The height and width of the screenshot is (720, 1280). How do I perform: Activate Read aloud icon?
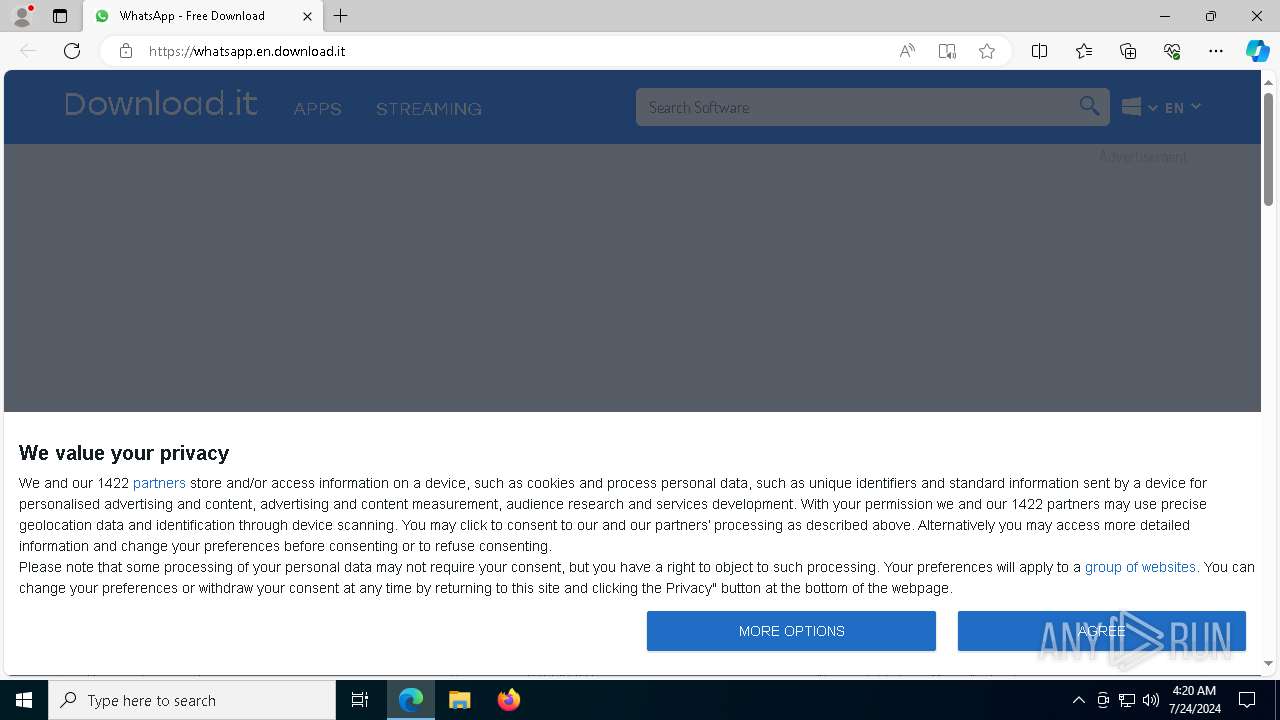pyautogui.click(x=907, y=51)
